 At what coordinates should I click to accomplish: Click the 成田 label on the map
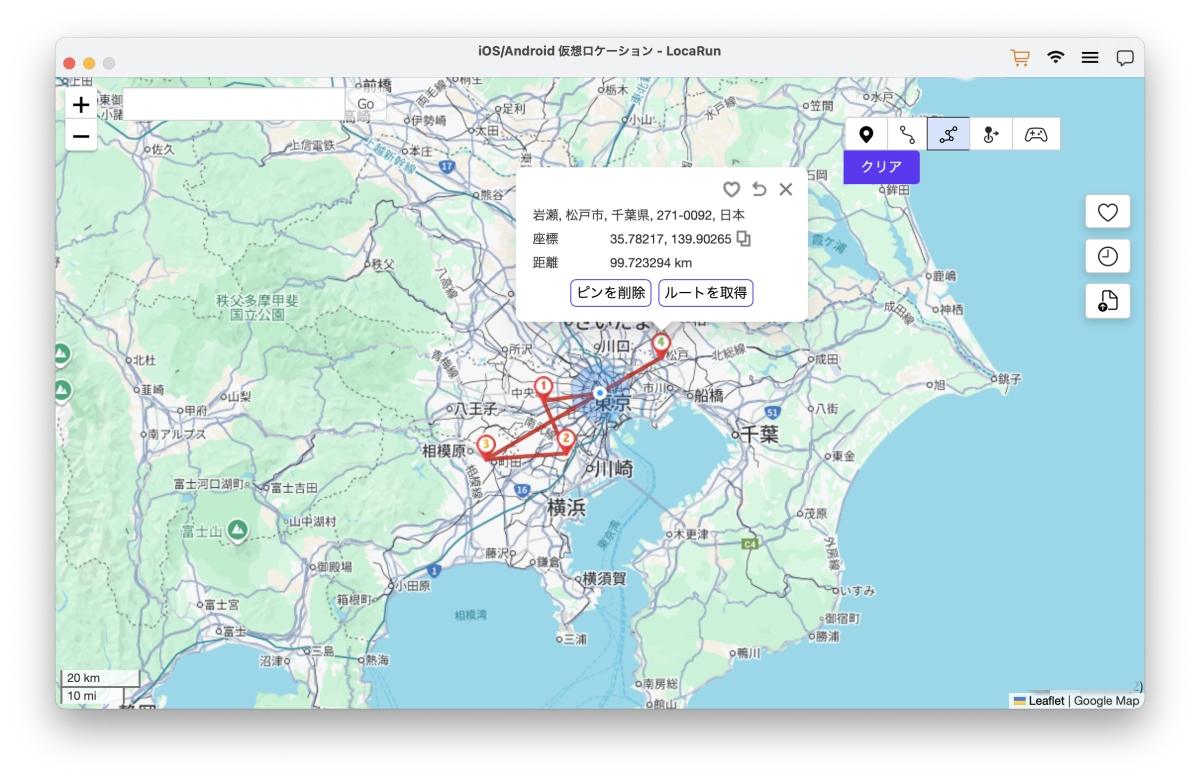(x=826, y=358)
